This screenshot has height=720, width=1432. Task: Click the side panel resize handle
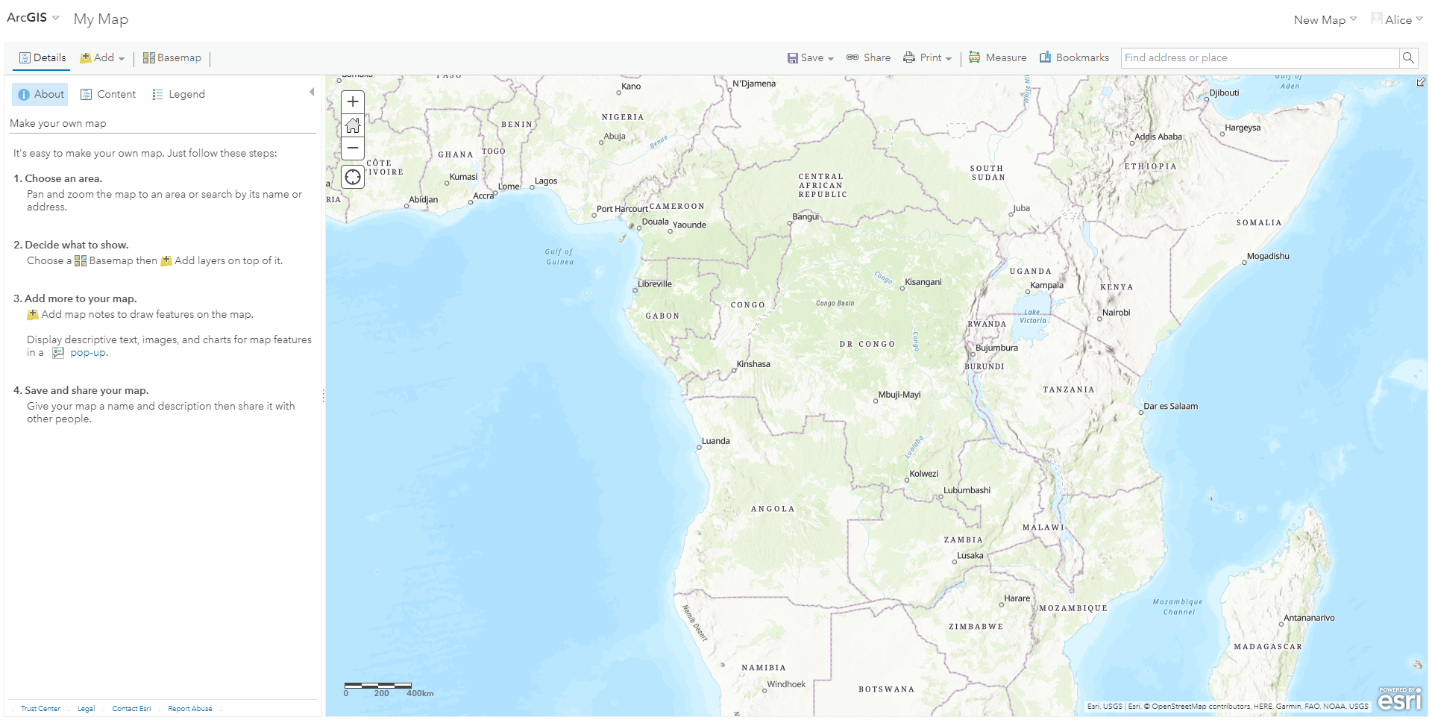[x=323, y=397]
